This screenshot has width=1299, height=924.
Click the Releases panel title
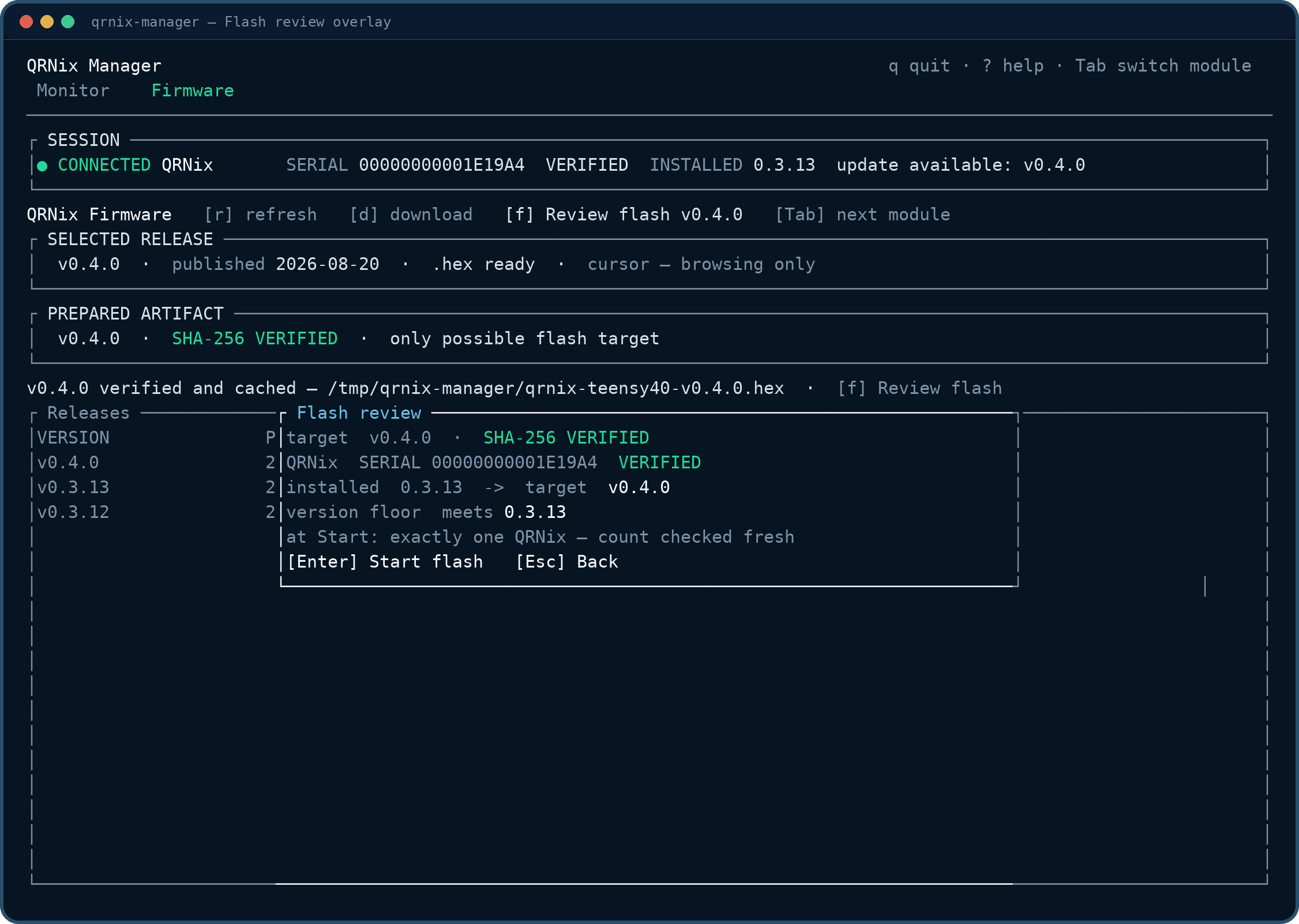pyautogui.click(x=88, y=413)
